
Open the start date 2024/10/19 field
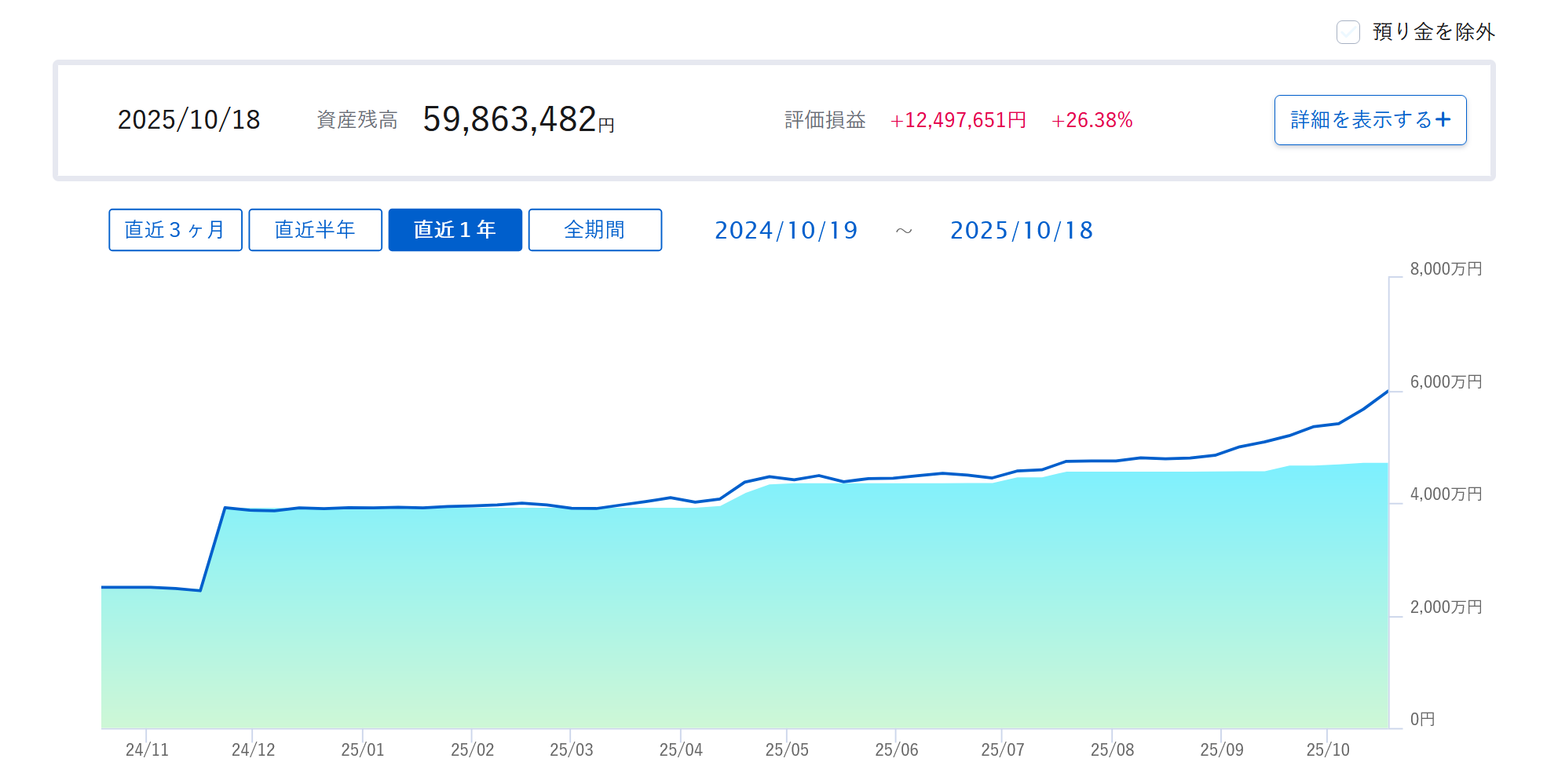(x=785, y=231)
